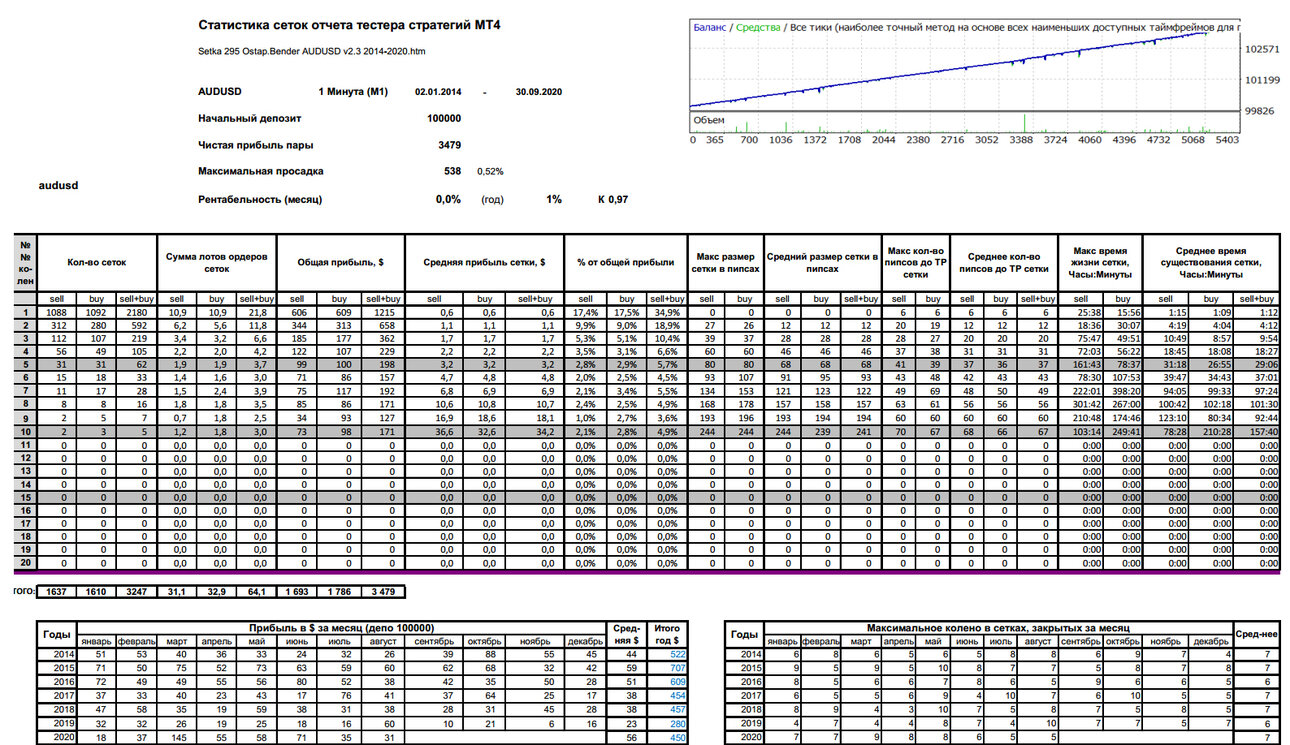This screenshot has height=745, width=1290.
Task: Click the 'Средняя прибыль сетки, $' header
Action: 484,262
